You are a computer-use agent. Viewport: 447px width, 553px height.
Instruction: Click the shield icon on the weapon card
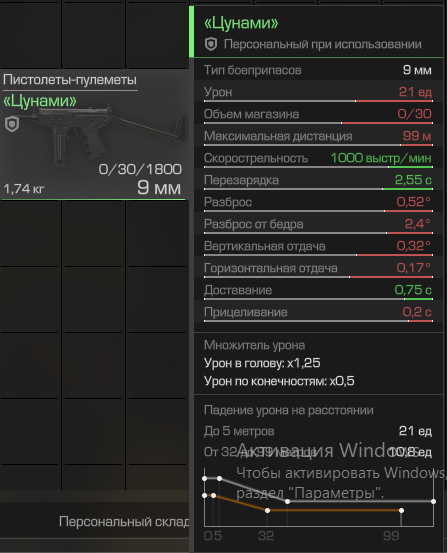pyautogui.click(x=12, y=124)
